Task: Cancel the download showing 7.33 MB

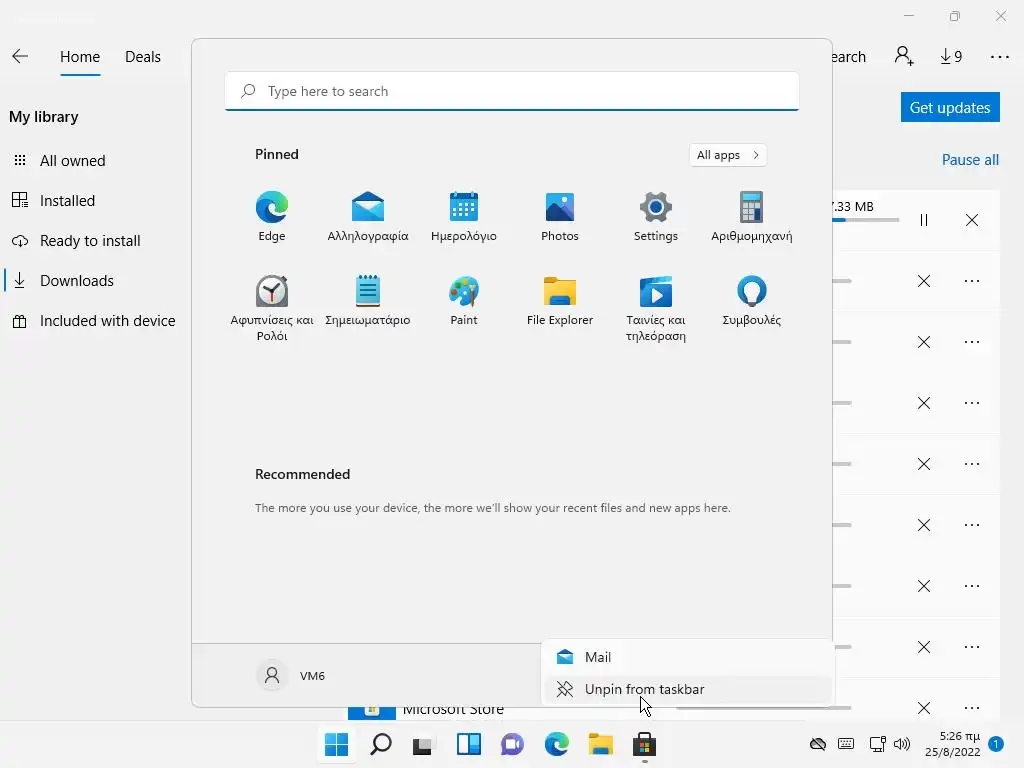Action: coord(972,220)
